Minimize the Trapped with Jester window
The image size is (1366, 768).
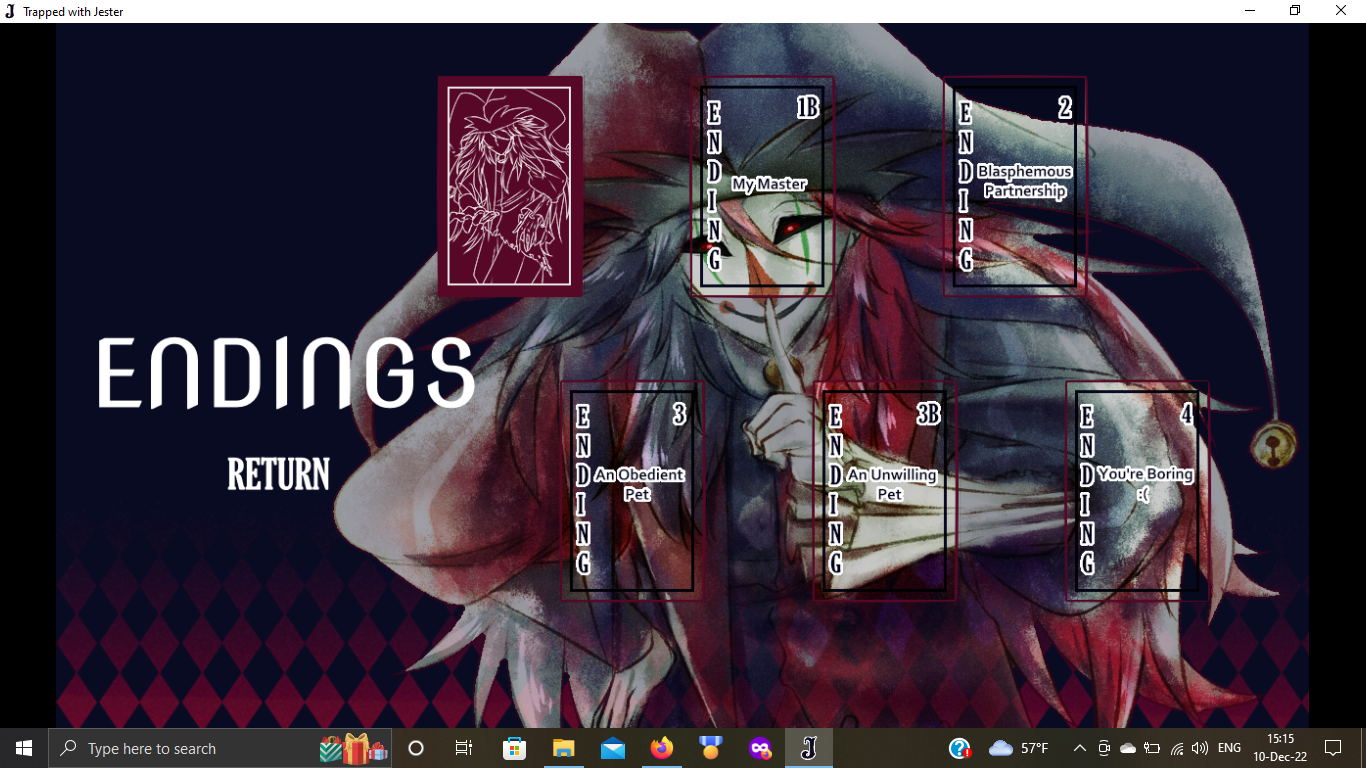coord(1250,11)
